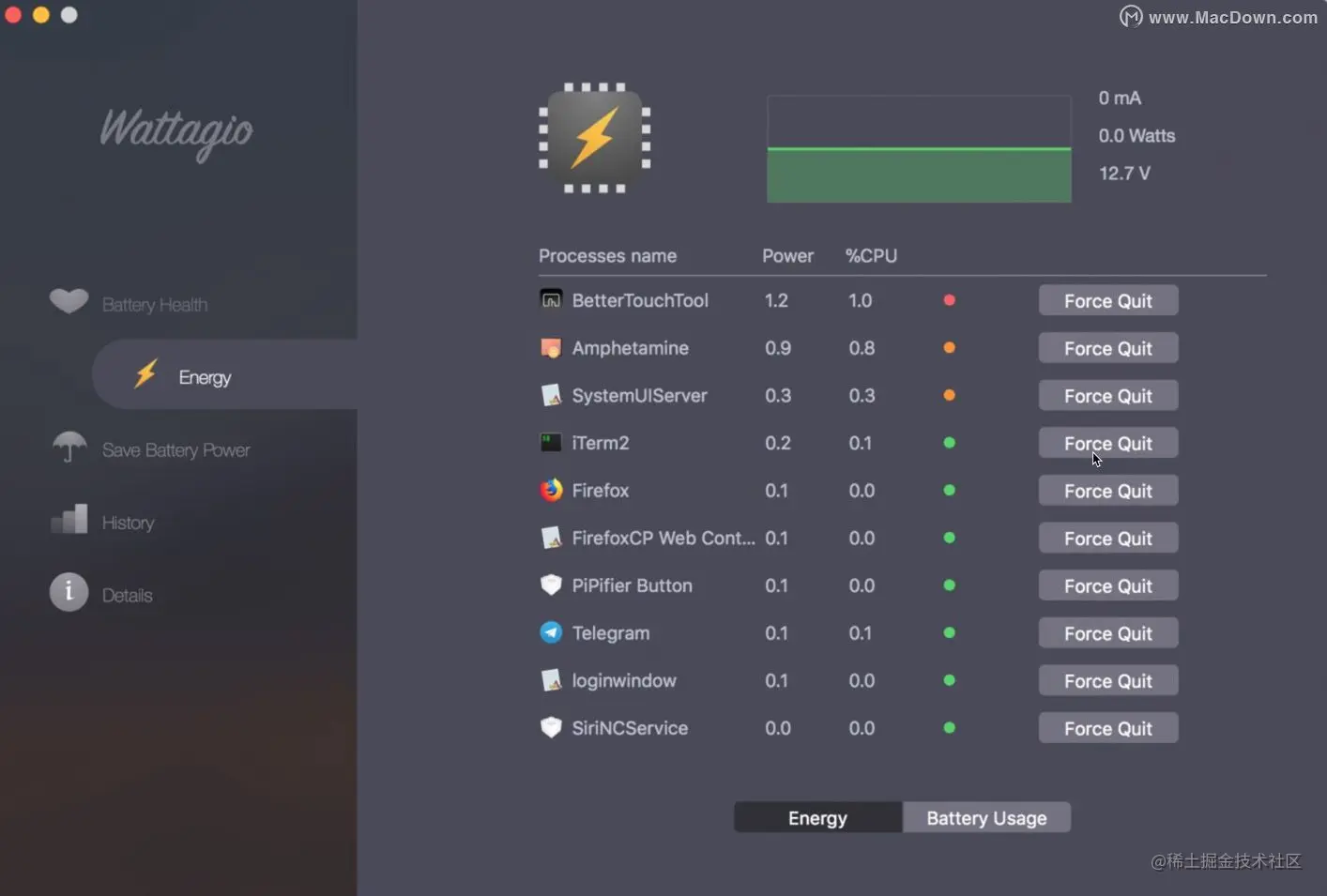
Task: Click the Amphetamine app icon
Action: (551, 347)
